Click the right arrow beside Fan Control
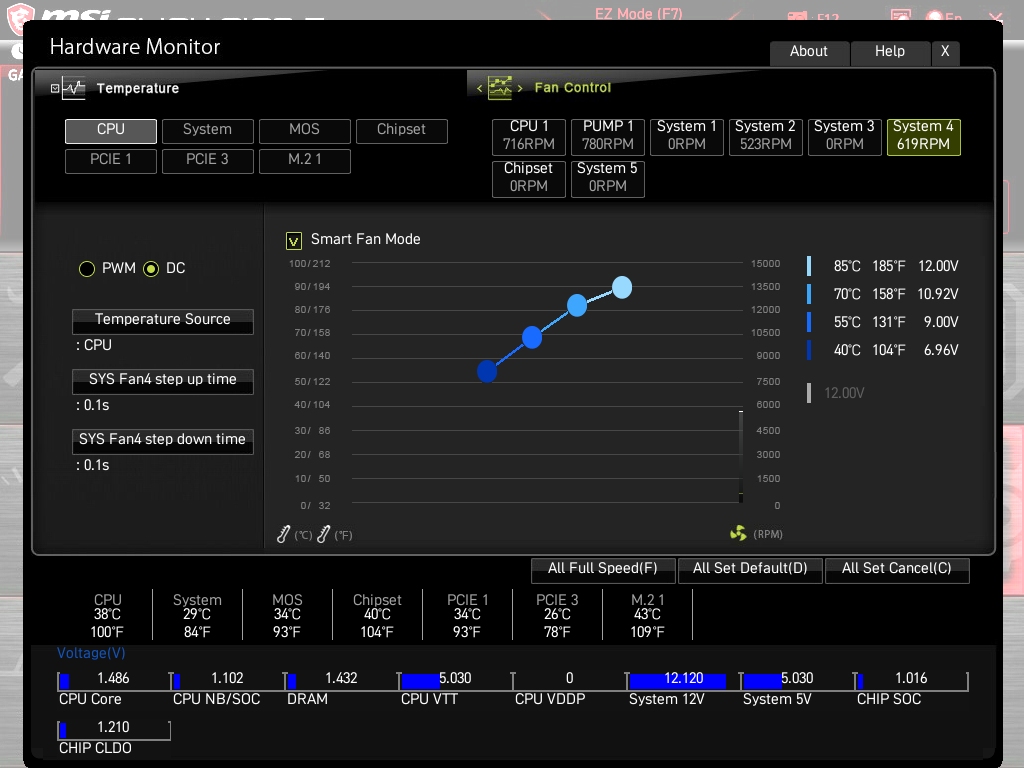 [520, 88]
